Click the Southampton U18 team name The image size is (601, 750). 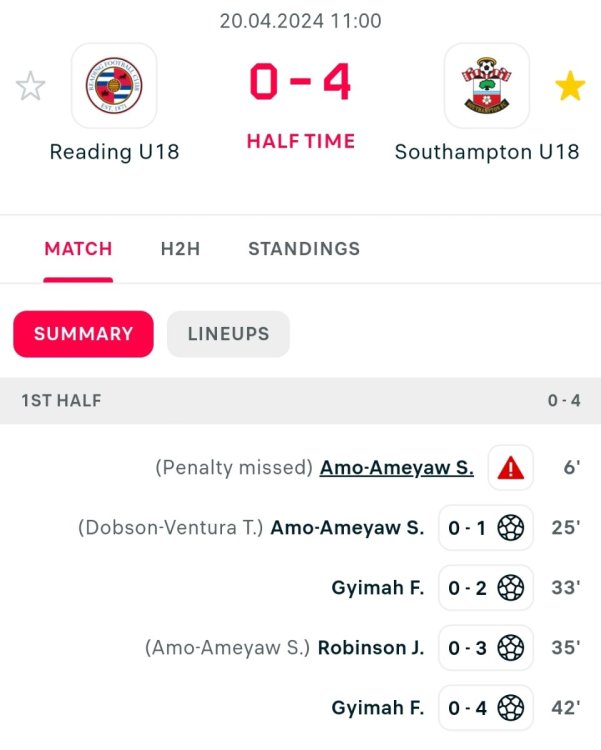click(x=486, y=153)
